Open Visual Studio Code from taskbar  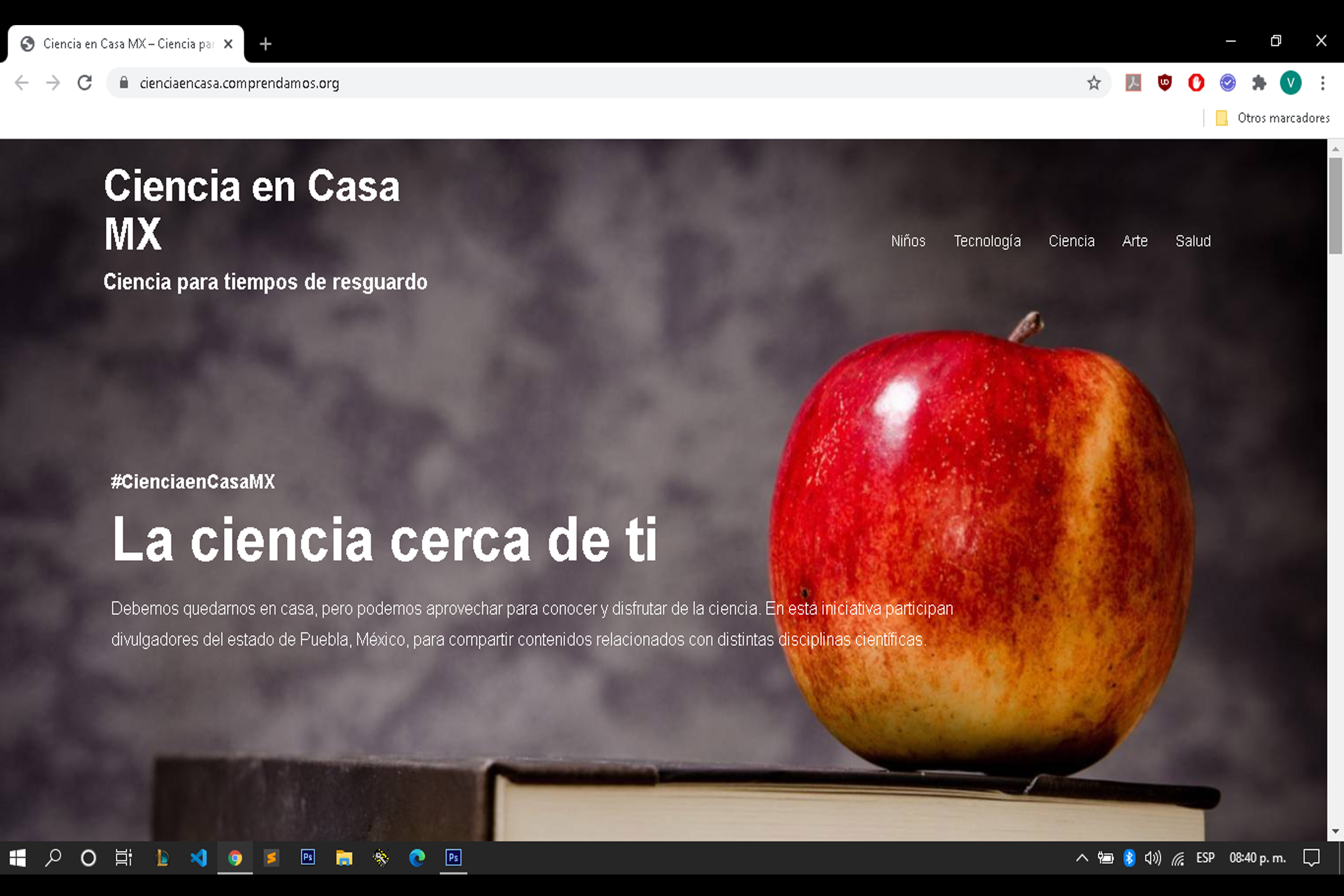[x=199, y=858]
